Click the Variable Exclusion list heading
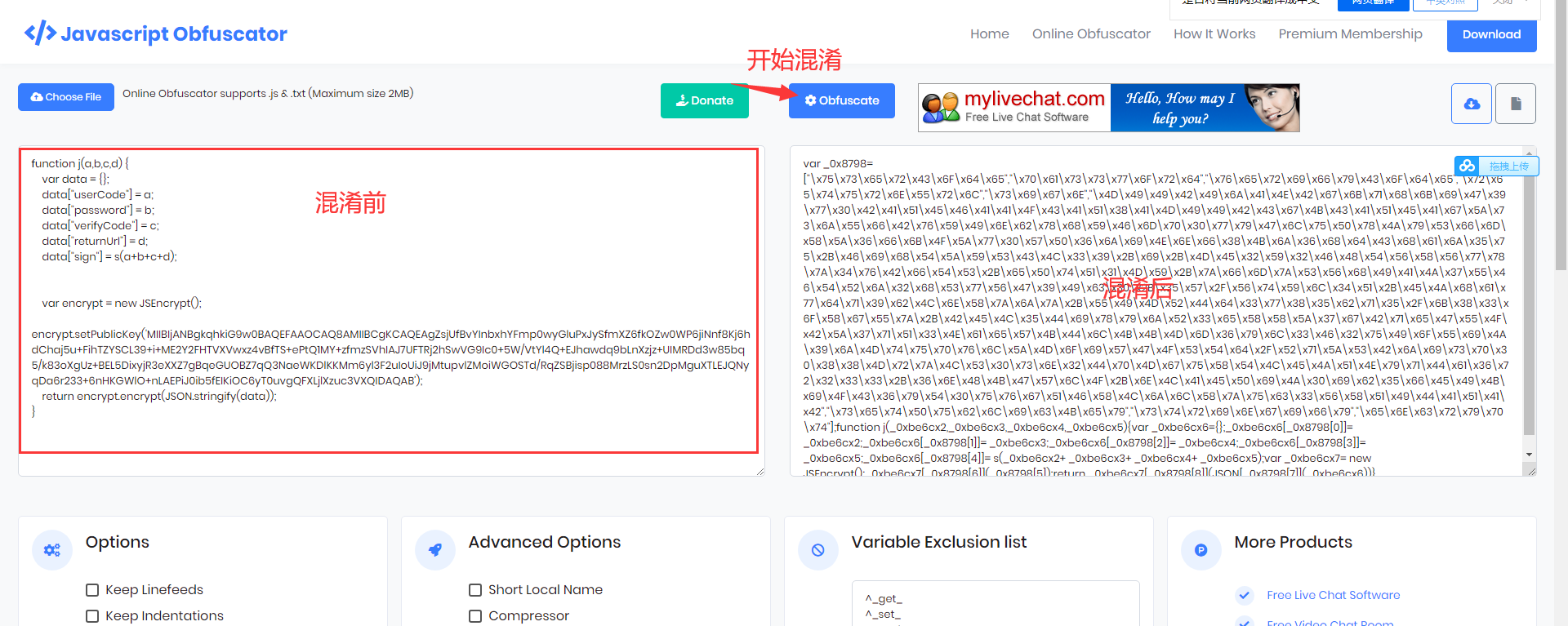 click(x=939, y=542)
